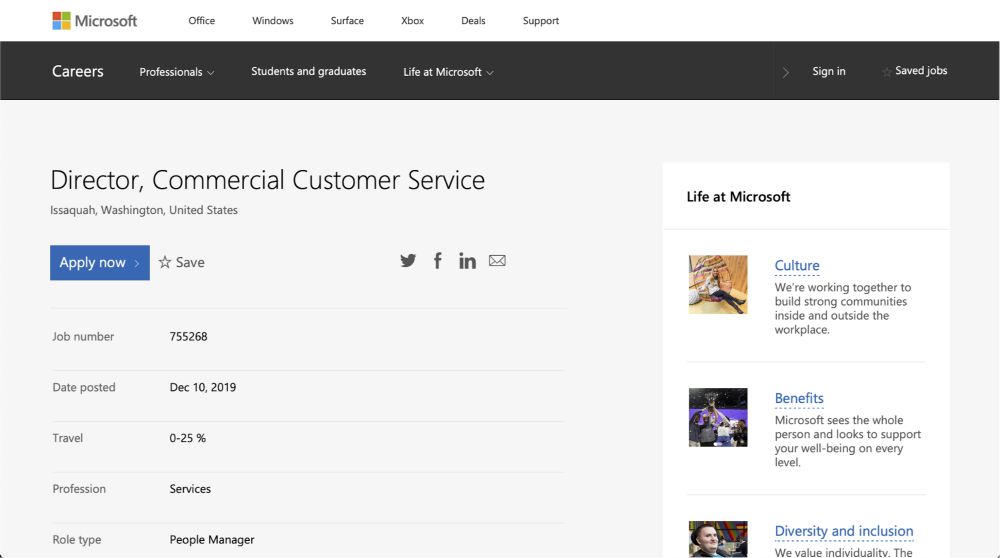
Task: Share job on LinkedIn
Action: 467,260
